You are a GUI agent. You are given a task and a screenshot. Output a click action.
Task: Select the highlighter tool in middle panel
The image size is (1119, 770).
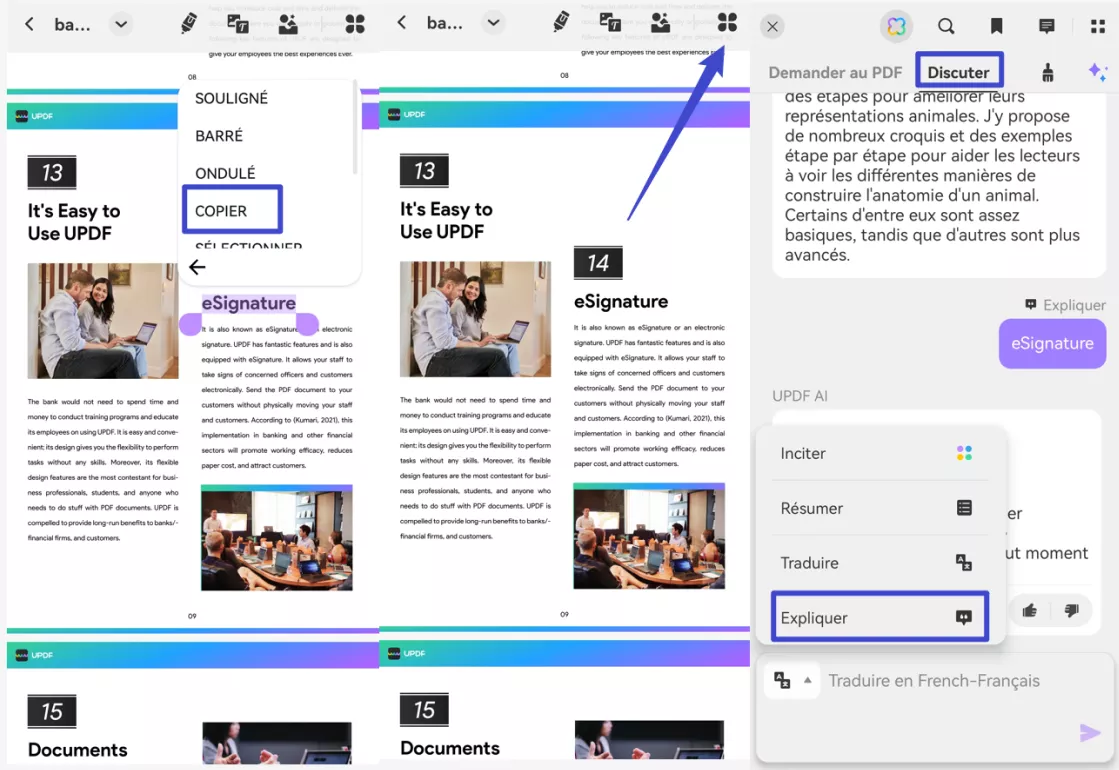pyautogui.click(x=561, y=21)
